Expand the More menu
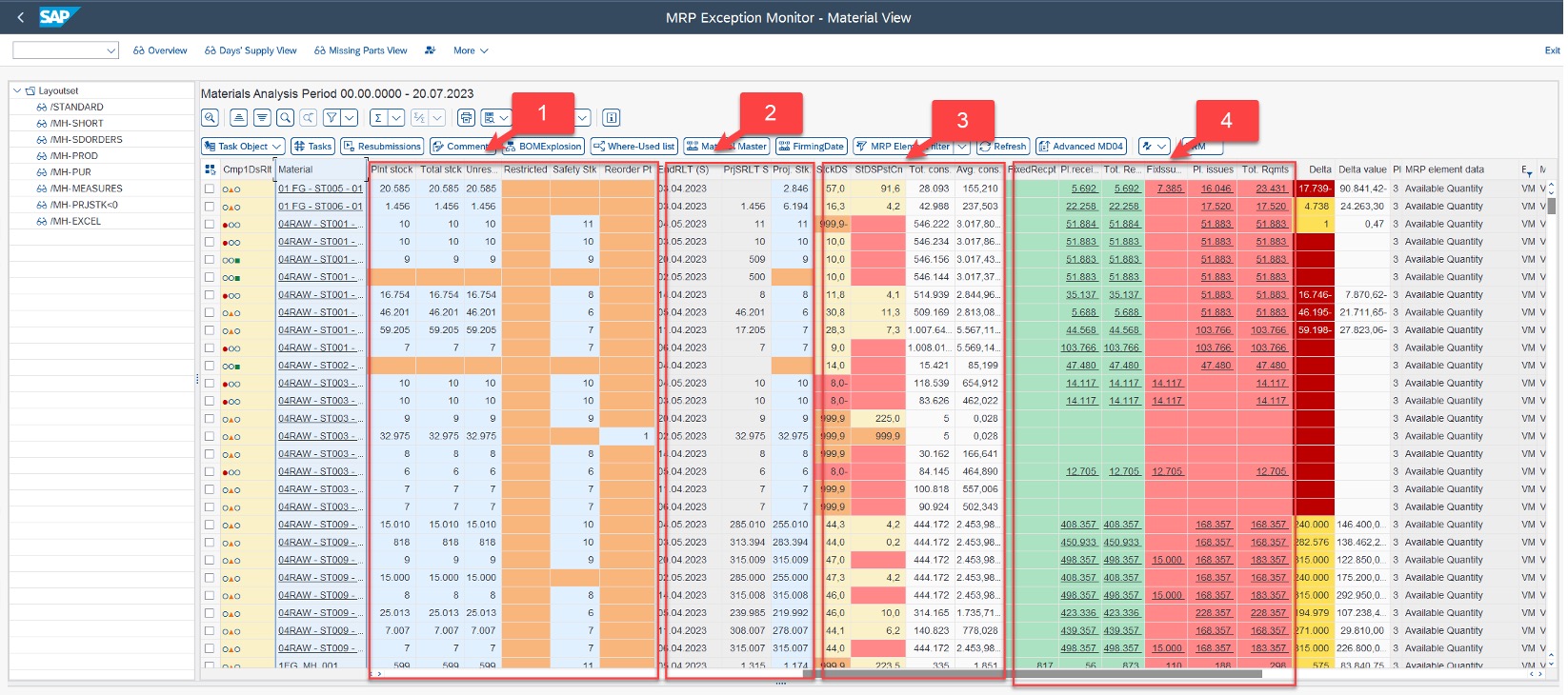This screenshot has width=1568, height=695. point(471,50)
